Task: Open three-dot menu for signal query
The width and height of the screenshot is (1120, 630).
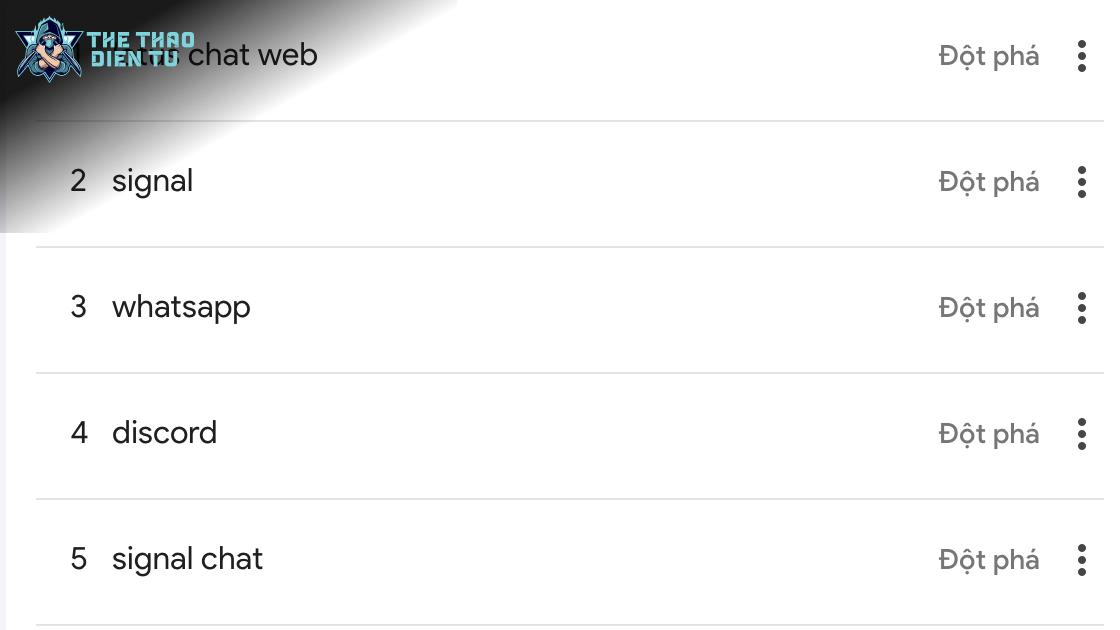Action: [x=1081, y=182]
